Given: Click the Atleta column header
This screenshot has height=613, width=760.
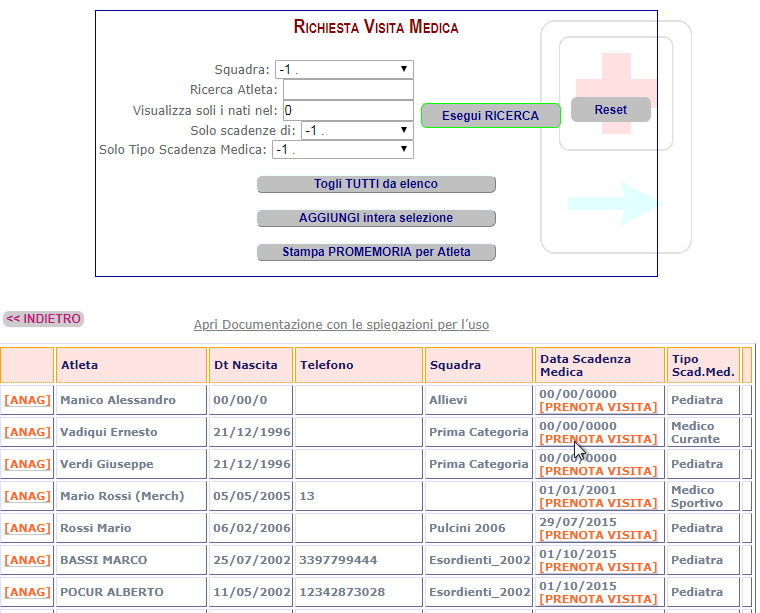Looking at the screenshot, I should click(x=131, y=365).
